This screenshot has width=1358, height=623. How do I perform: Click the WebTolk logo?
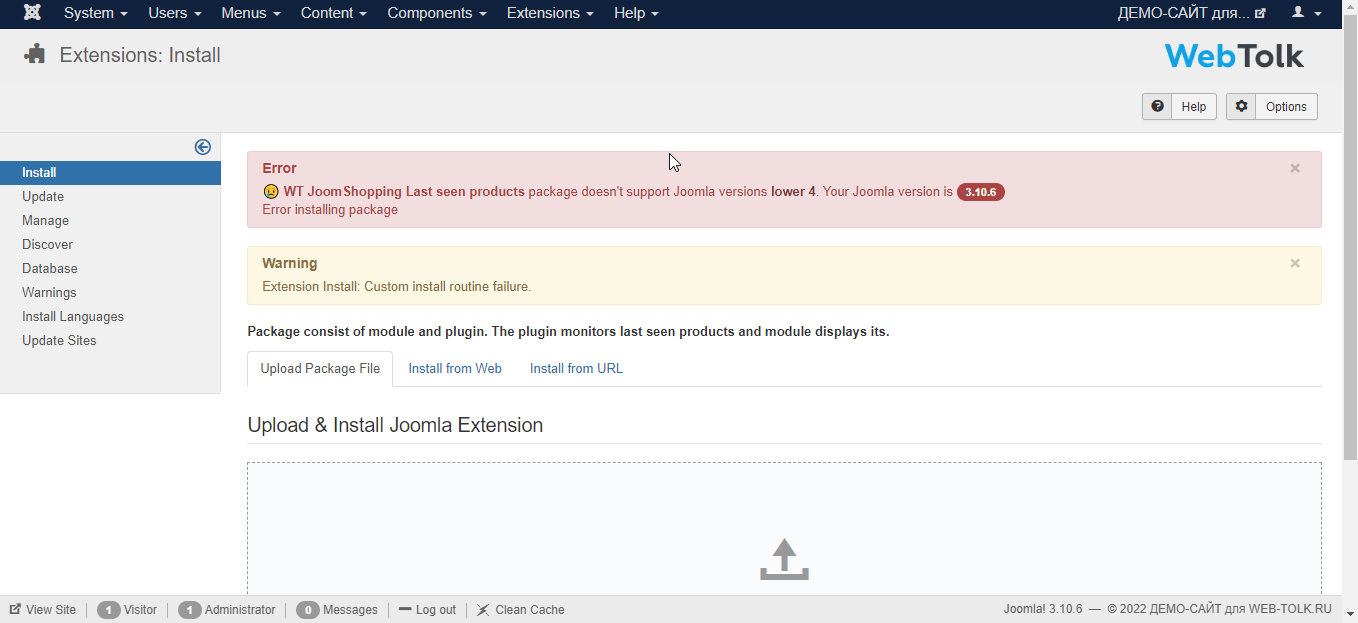(1234, 56)
